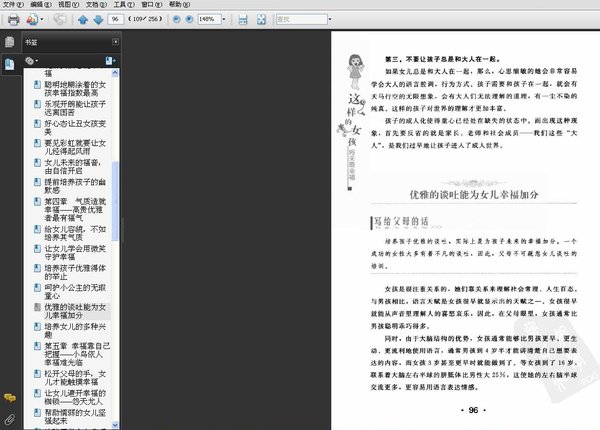Open the 工具 menu
The width and height of the screenshot is (600, 430).
[124, 5]
